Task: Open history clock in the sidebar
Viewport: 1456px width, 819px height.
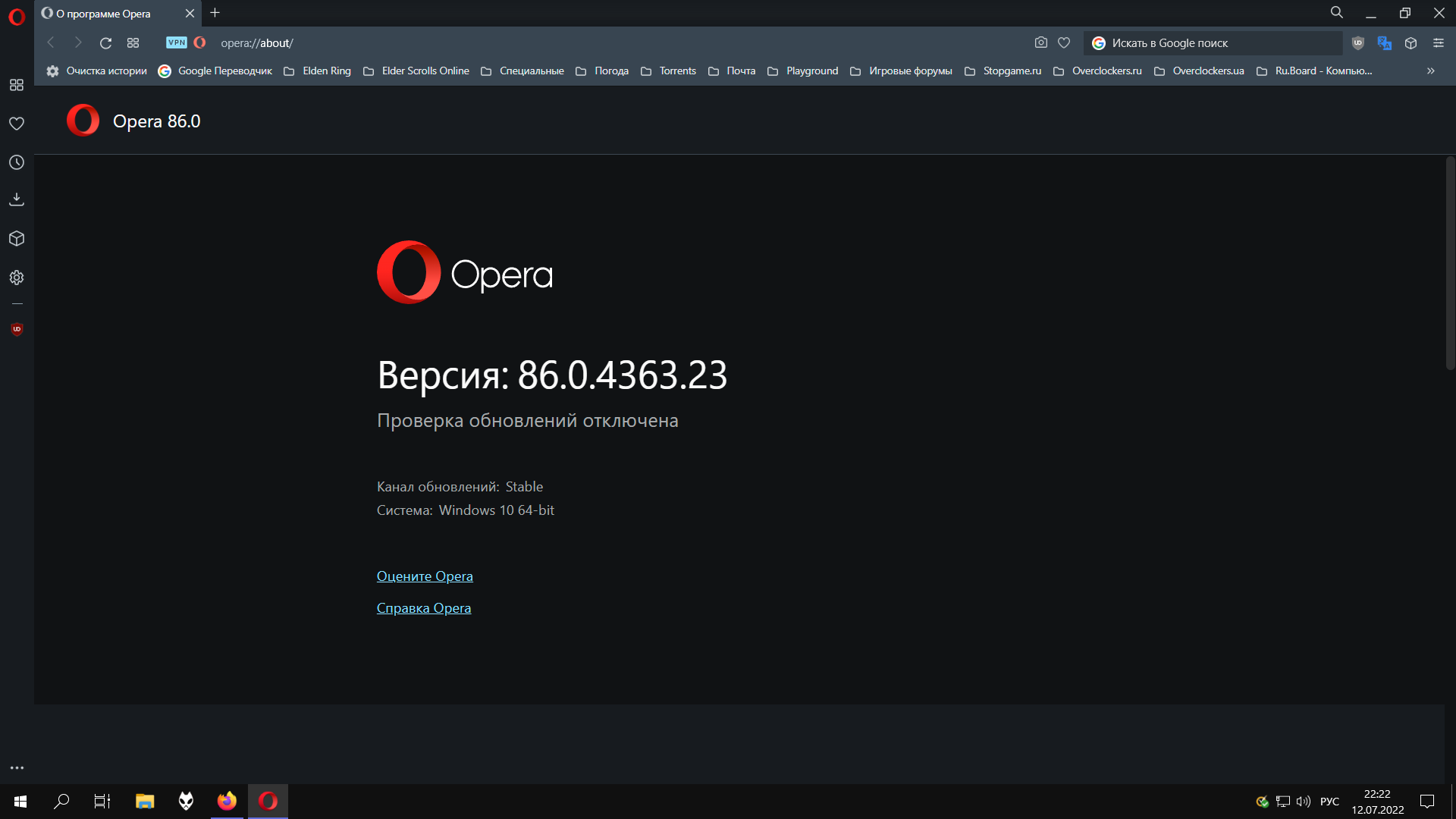Action: 17,162
